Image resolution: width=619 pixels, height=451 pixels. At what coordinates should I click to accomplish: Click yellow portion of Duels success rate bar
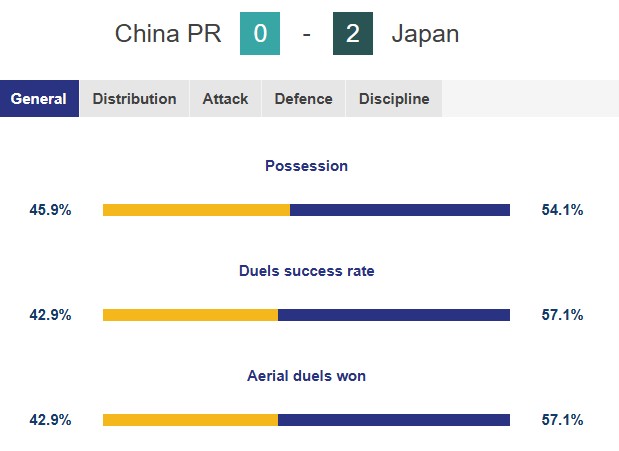190,315
